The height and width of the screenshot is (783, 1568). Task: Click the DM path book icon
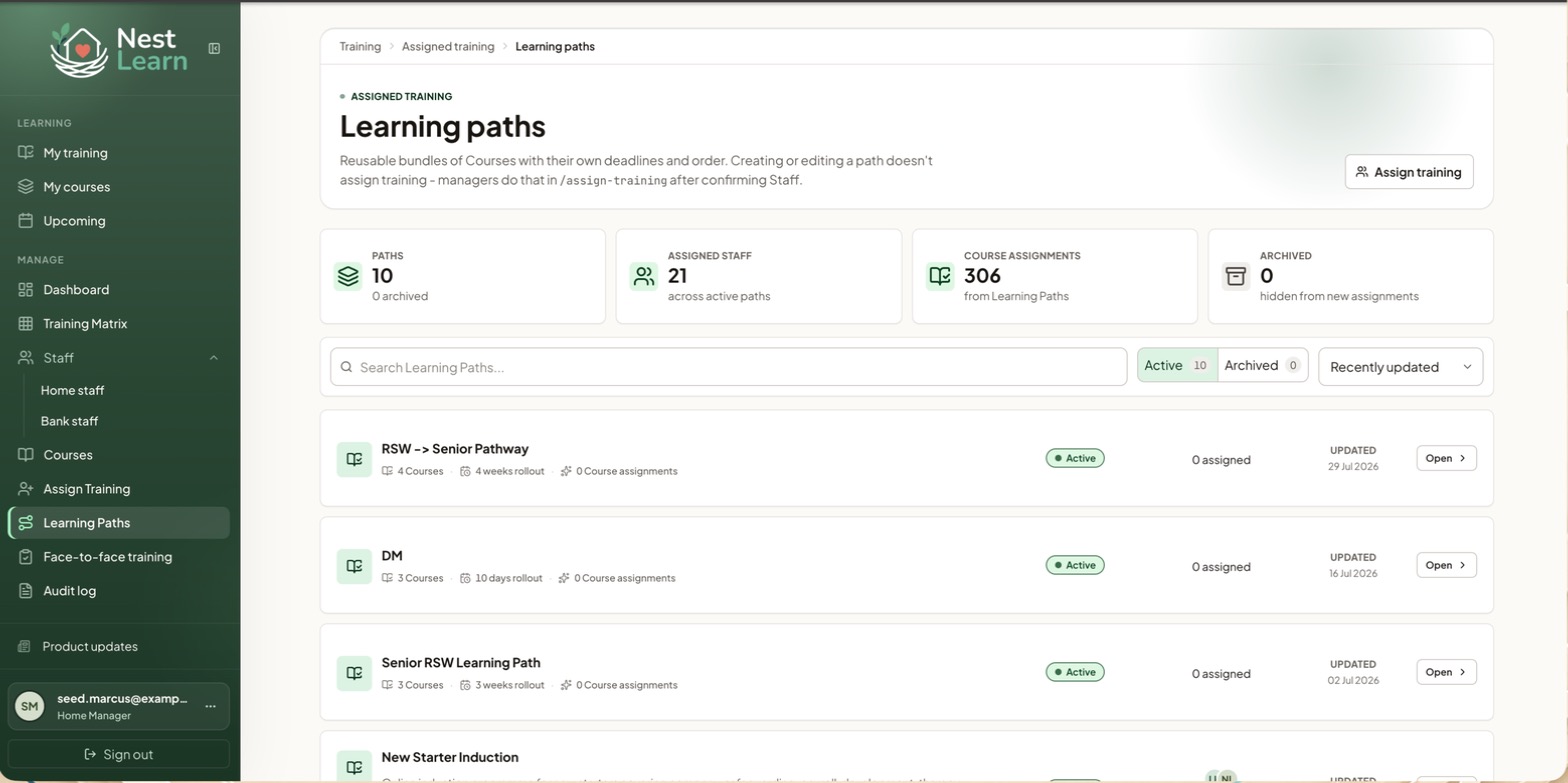click(x=354, y=567)
